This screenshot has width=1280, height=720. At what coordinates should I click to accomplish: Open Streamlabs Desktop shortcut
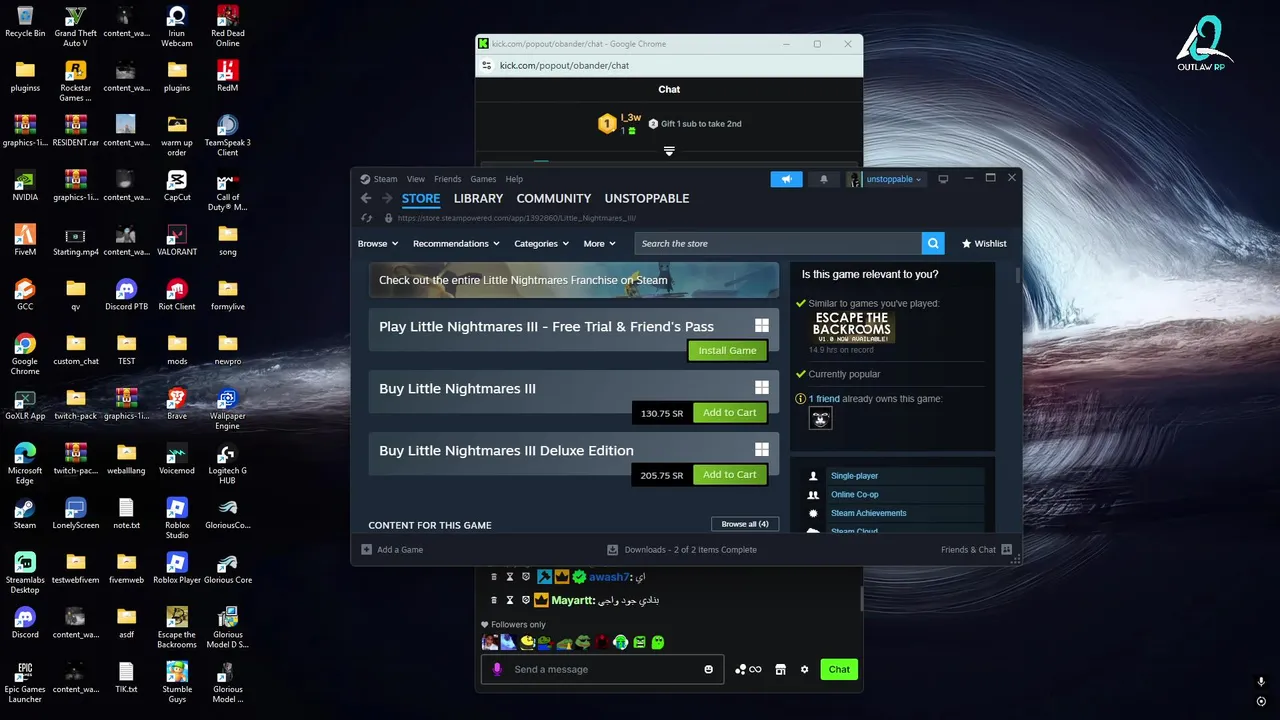[x=25, y=573]
